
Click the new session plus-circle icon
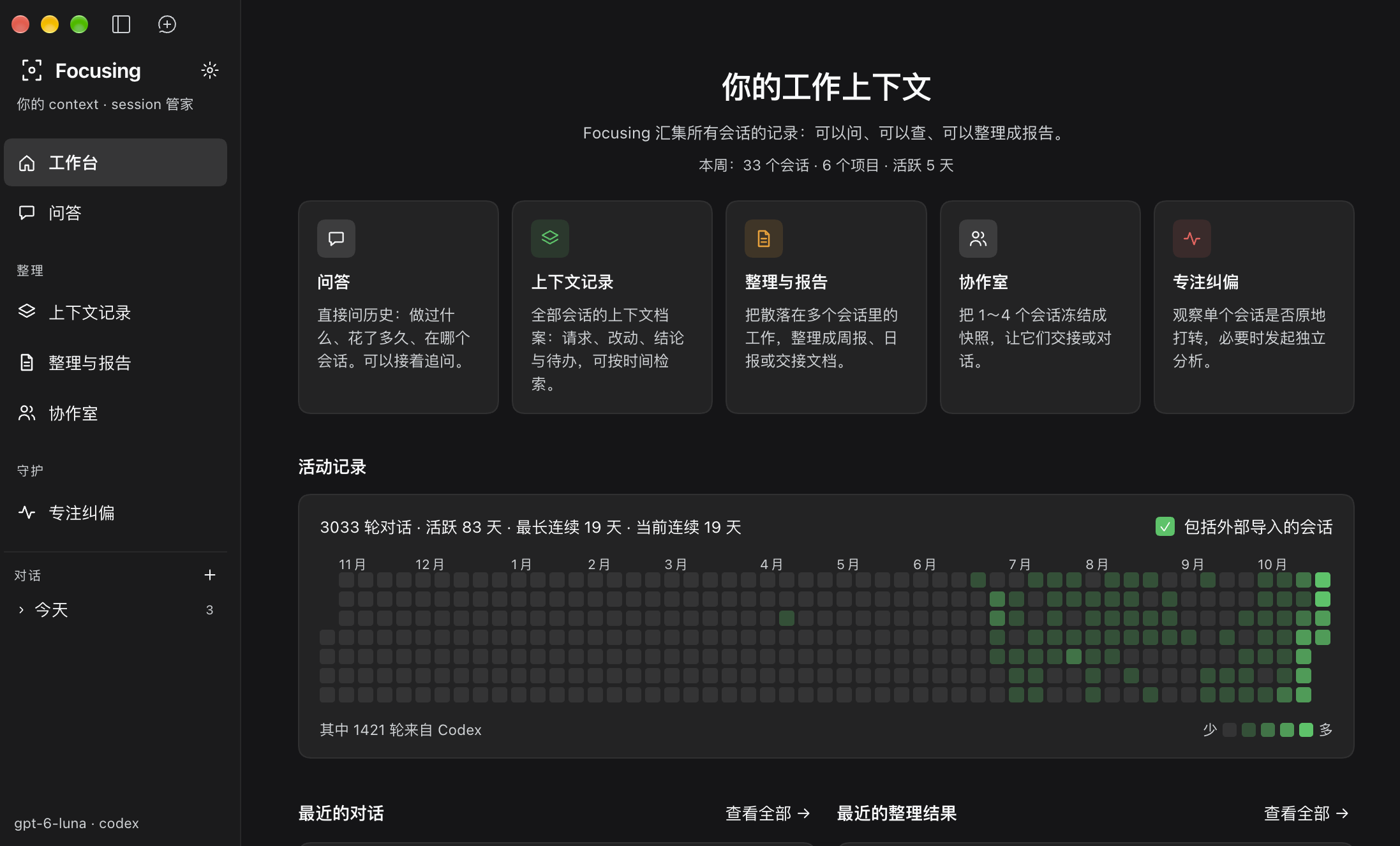coord(167,24)
